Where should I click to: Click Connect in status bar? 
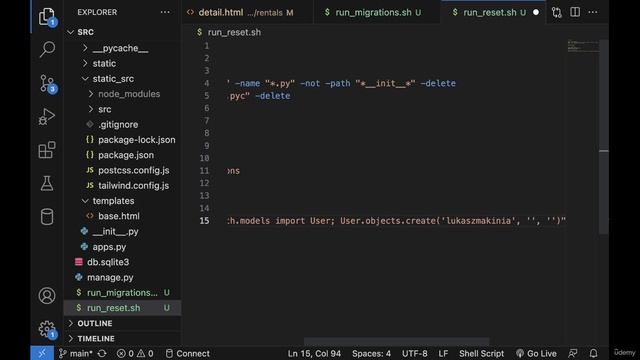[188, 353]
